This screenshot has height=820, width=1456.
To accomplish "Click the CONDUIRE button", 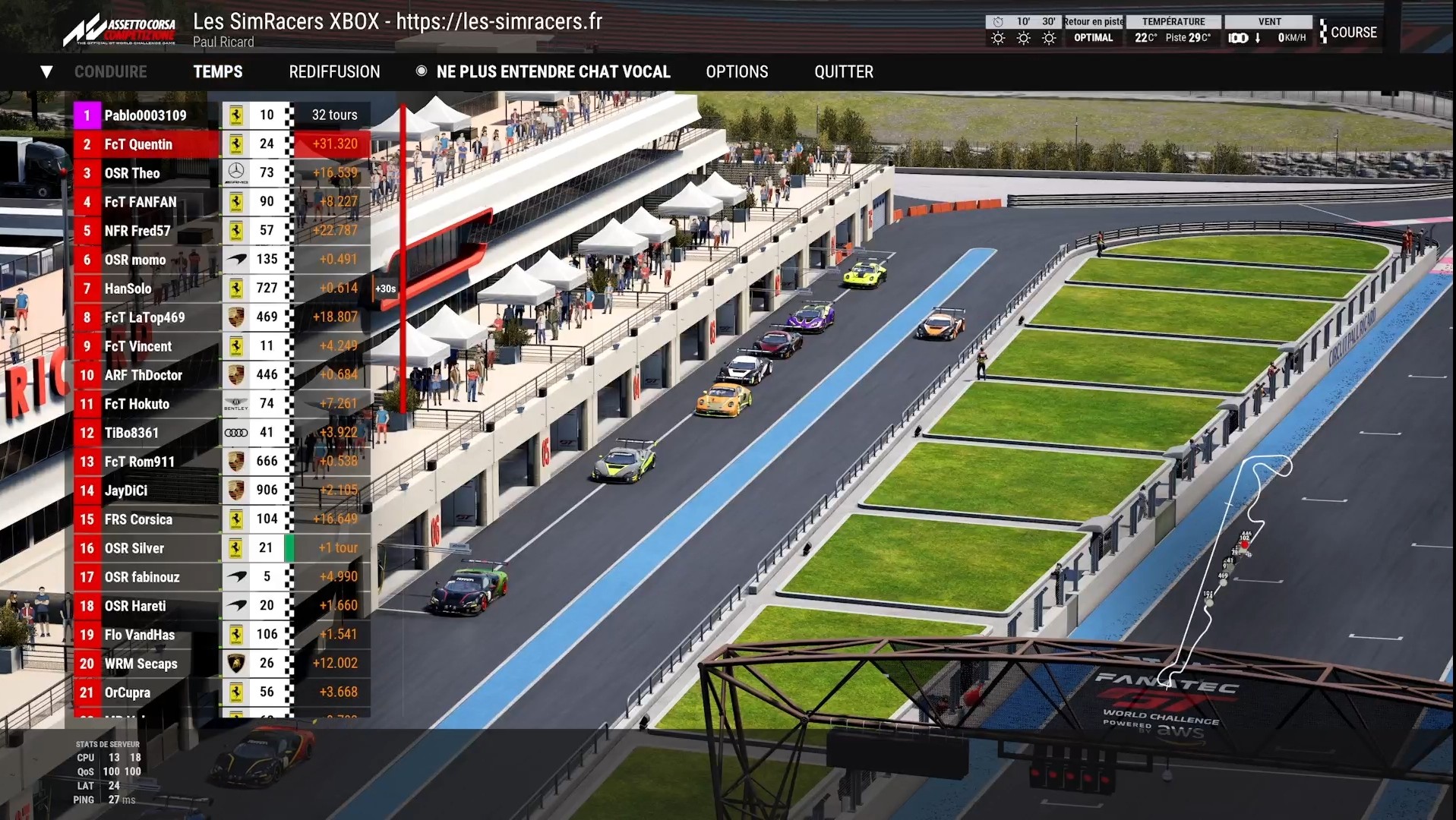I will point(111,72).
